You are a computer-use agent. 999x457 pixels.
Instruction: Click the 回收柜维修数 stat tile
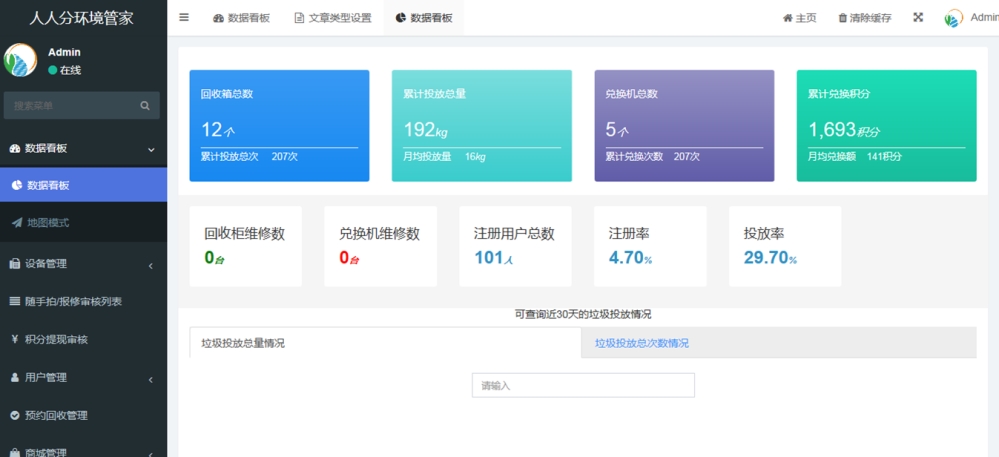(246, 246)
